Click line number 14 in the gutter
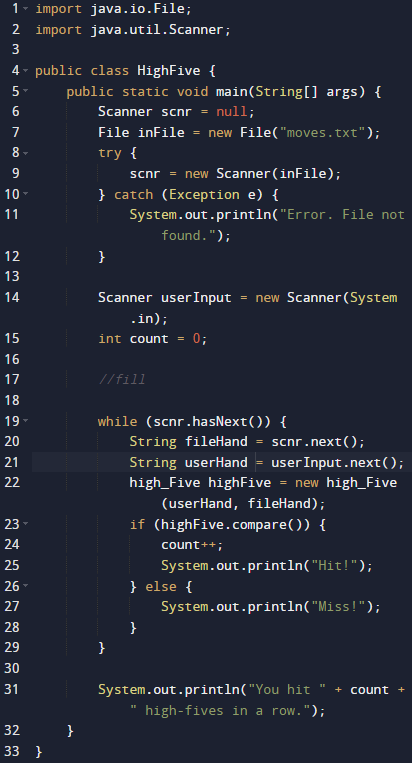The height and width of the screenshot is (763, 412). tap(12, 297)
